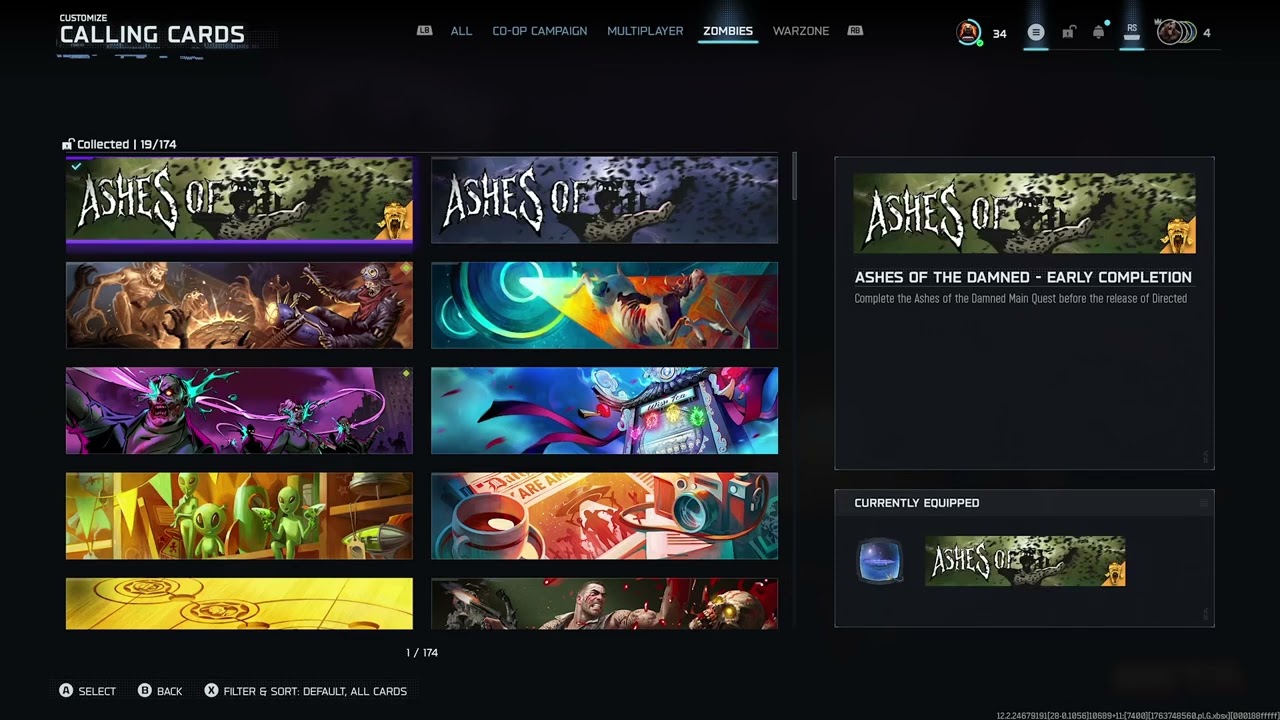
Task: Select the yellow crop circles calling card
Action: tap(239, 604)
